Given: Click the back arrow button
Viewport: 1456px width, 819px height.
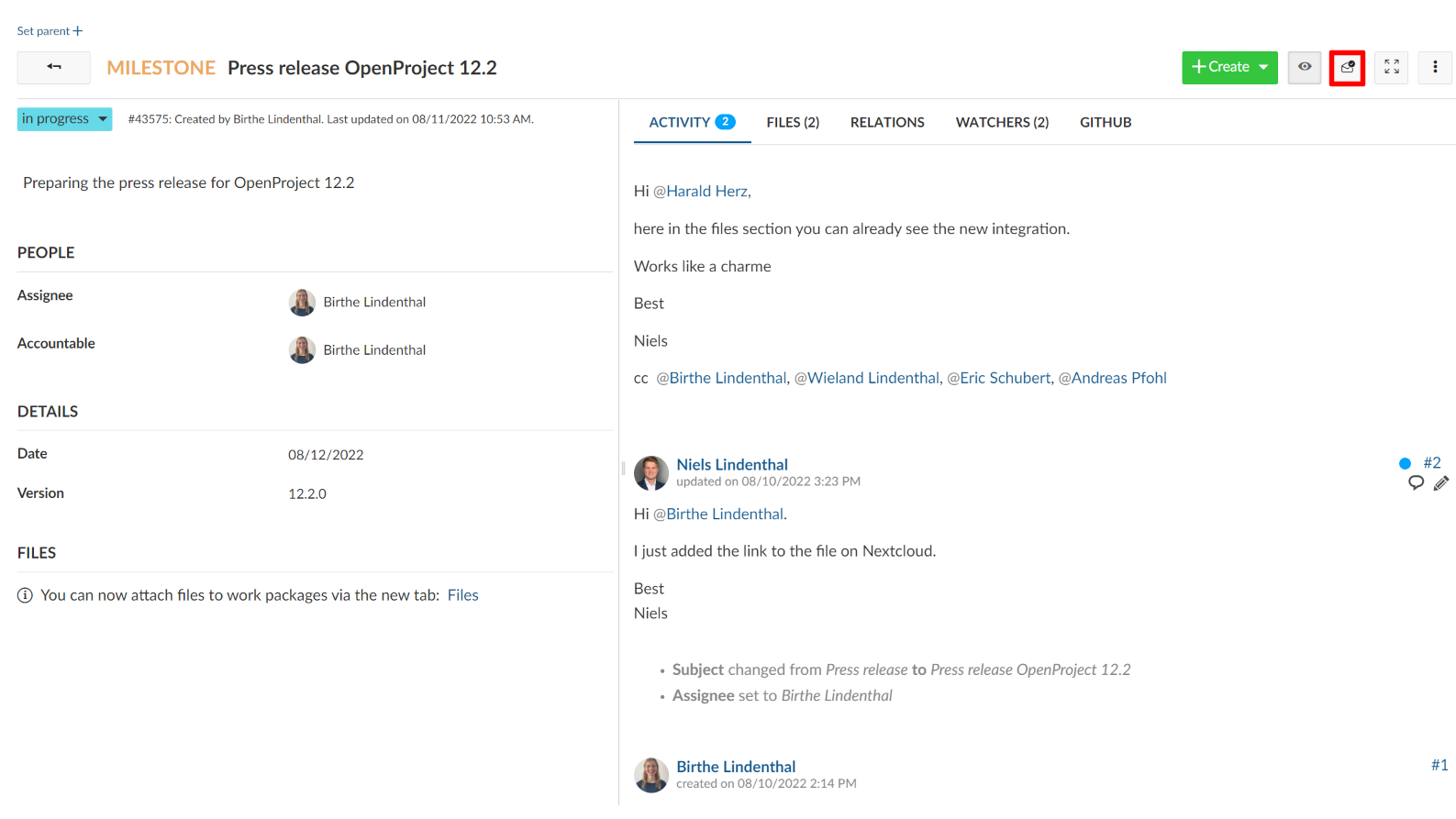Looking at the screenshot, I should [54, 67].
